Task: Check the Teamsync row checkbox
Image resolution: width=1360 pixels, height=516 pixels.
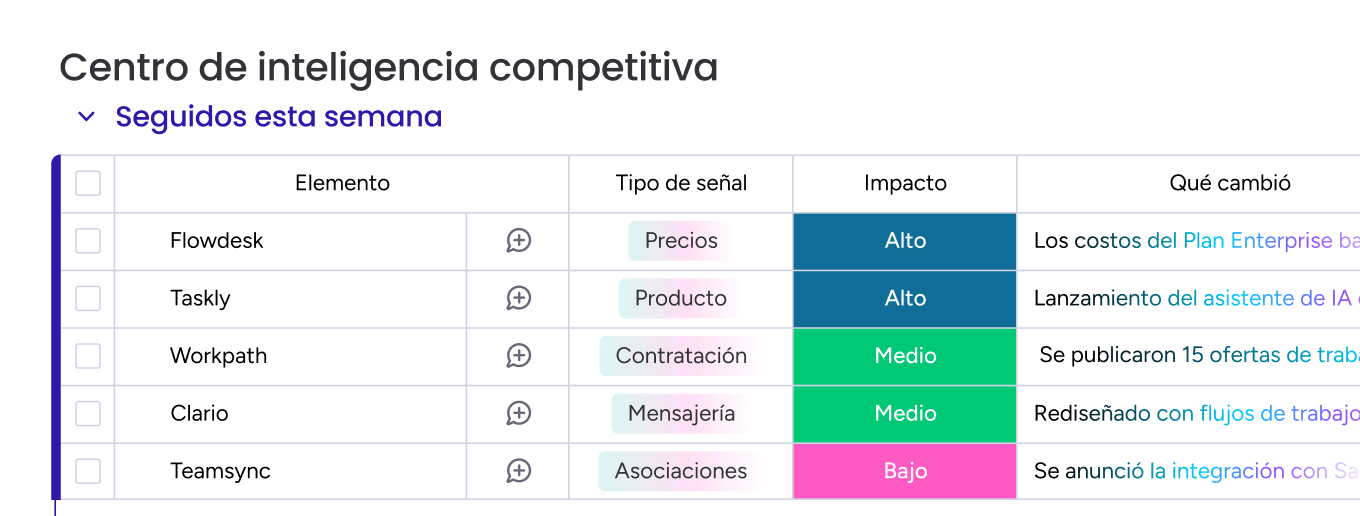Action: pos(88,471)
